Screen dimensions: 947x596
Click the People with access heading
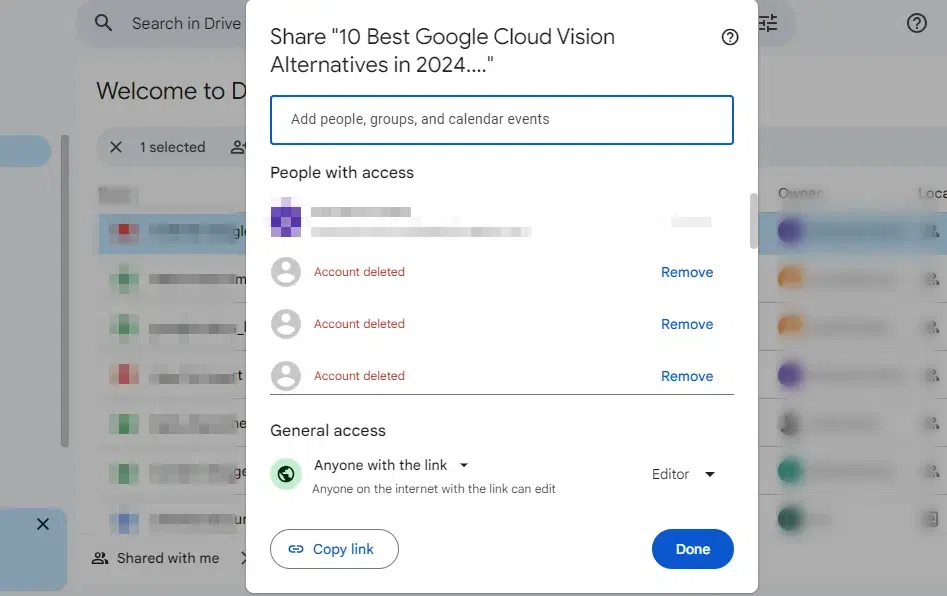pos(342,173)
